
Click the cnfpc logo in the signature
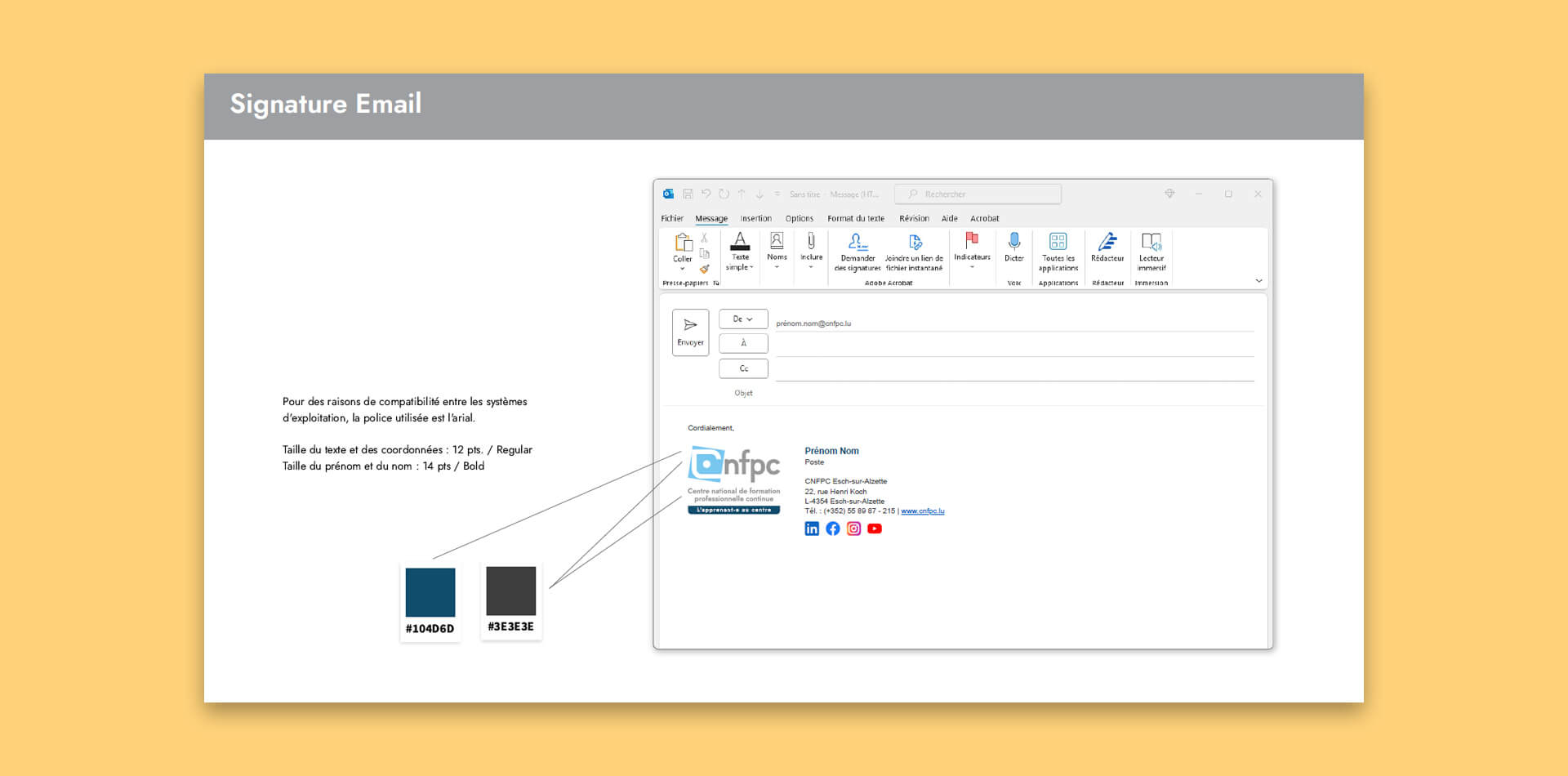(x=734, y=480)
